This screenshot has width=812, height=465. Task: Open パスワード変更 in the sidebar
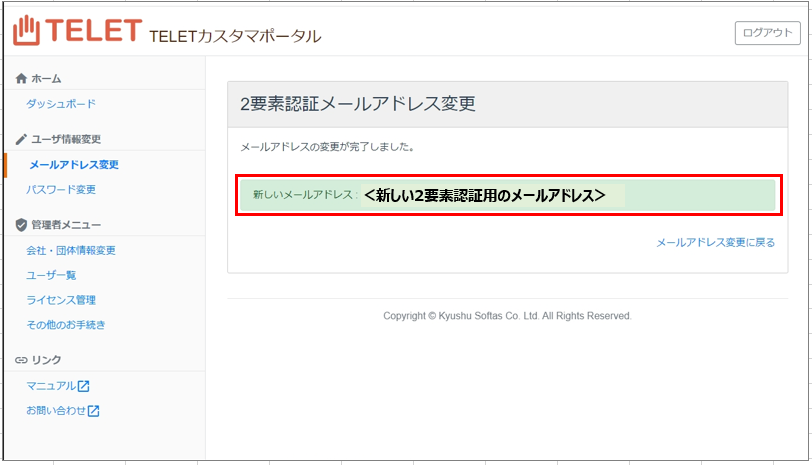[x=61, y=190]
